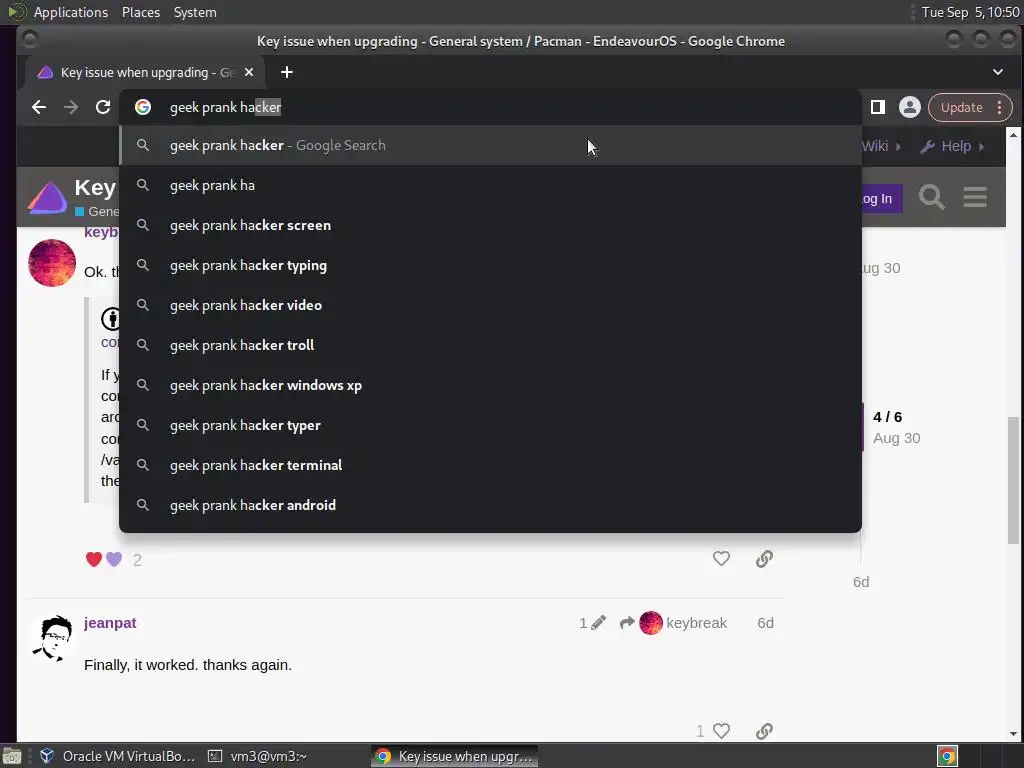The image size is (1024, 768).
Task: Choose suggestion 'geek prank hacker typer'
Action: [490, 425]
